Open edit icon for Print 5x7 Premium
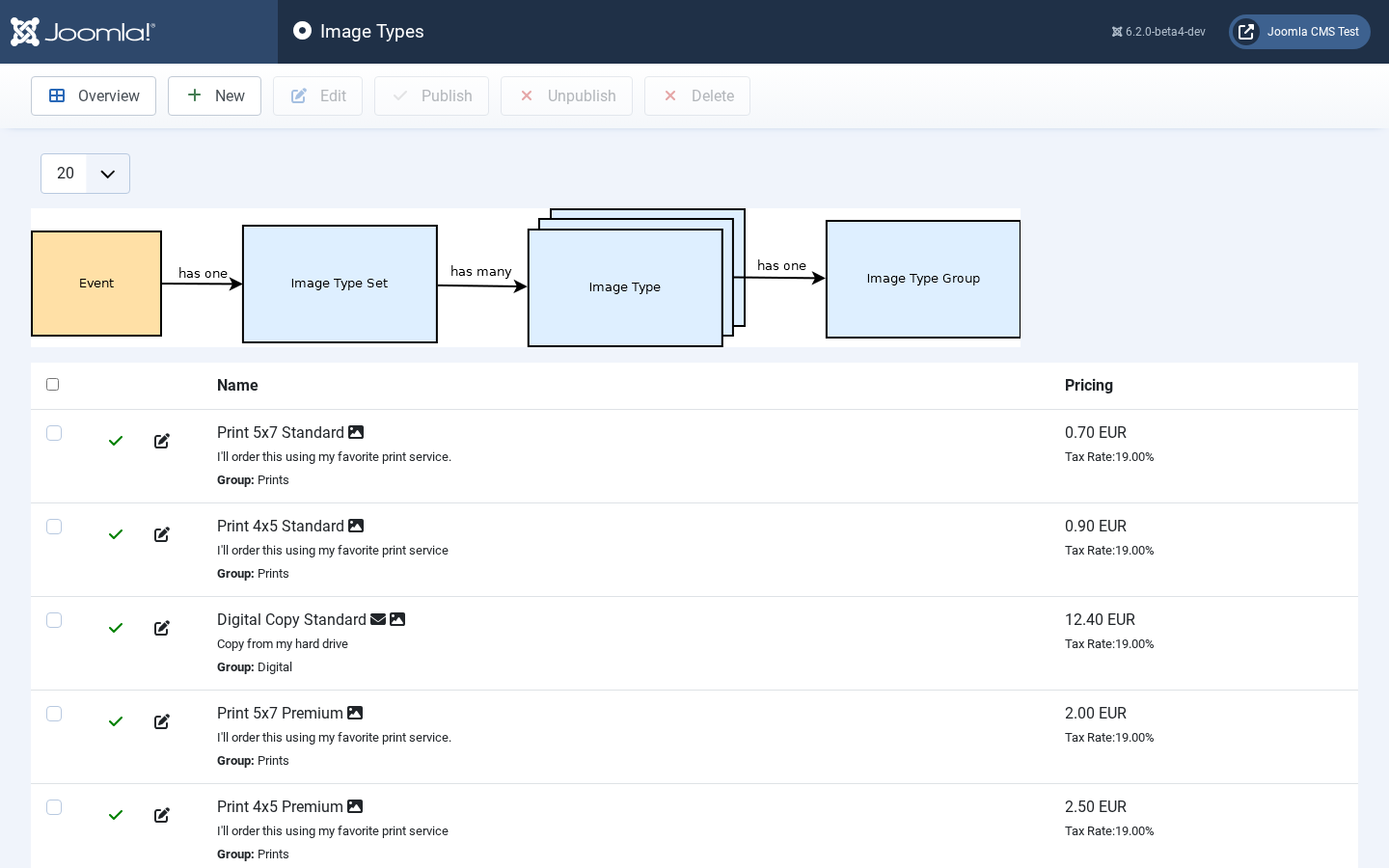 162,721
